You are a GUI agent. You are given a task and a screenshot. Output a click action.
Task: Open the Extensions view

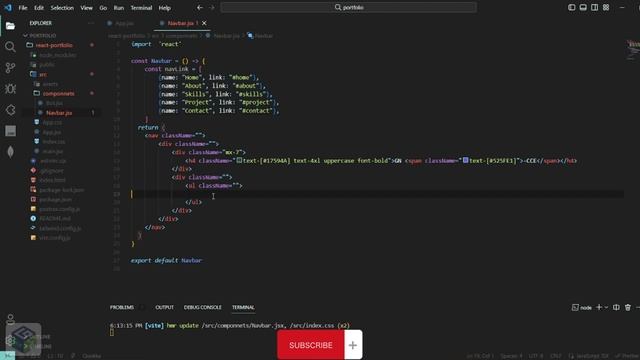(x=10, y=110)
